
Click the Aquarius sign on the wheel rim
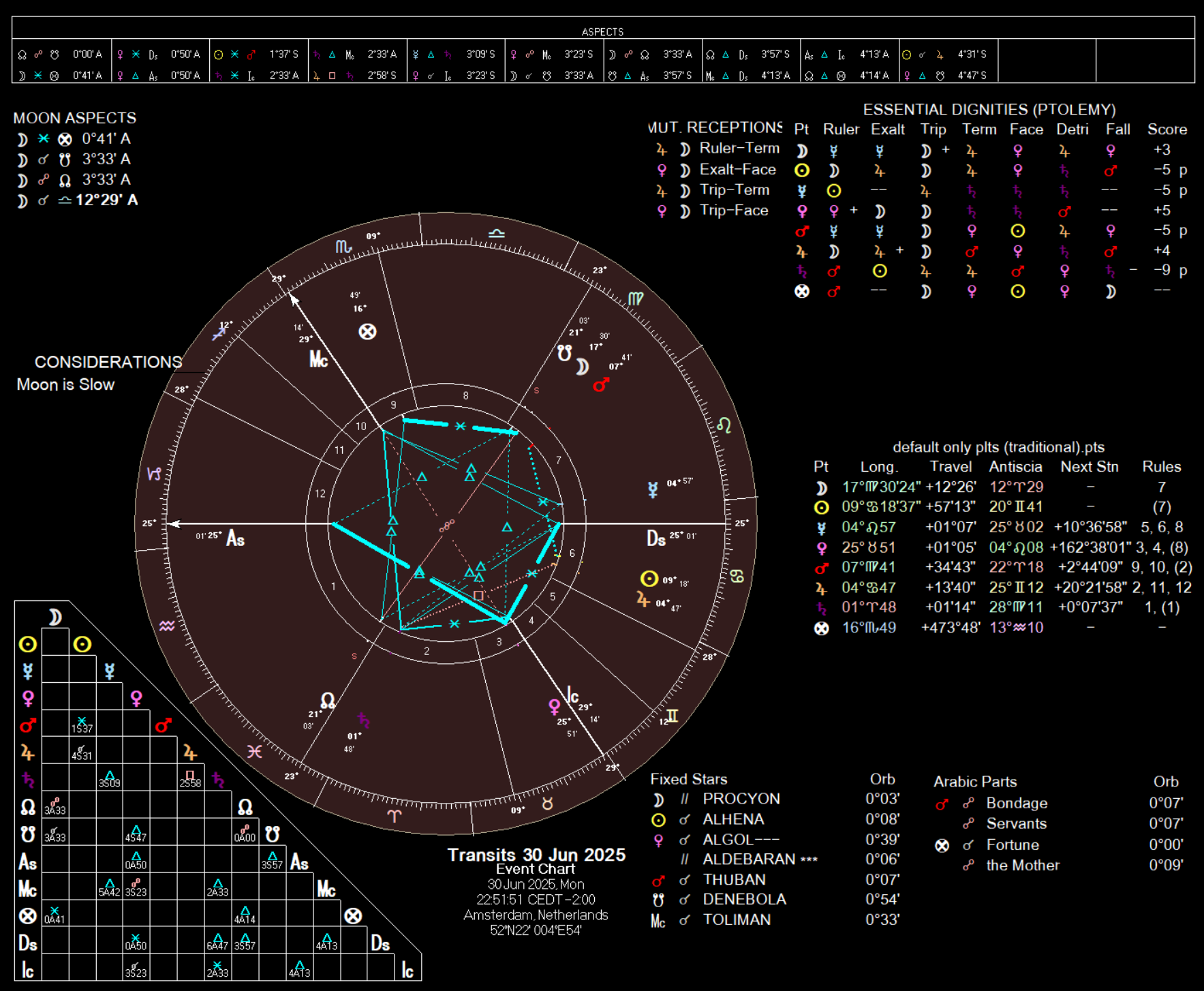coord(167,626)
